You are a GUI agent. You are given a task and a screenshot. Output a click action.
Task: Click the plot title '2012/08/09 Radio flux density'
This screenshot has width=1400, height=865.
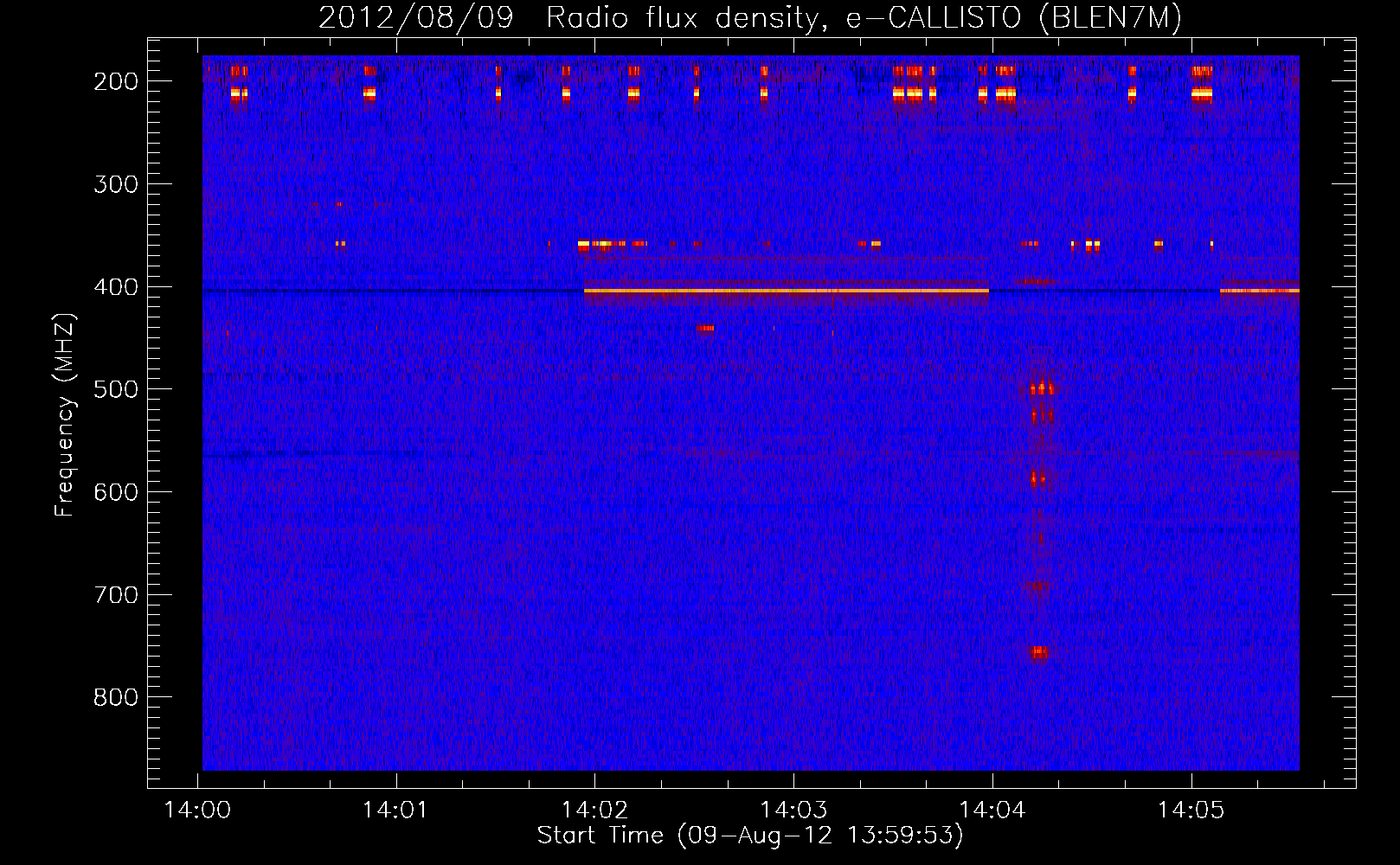[573, 17]
